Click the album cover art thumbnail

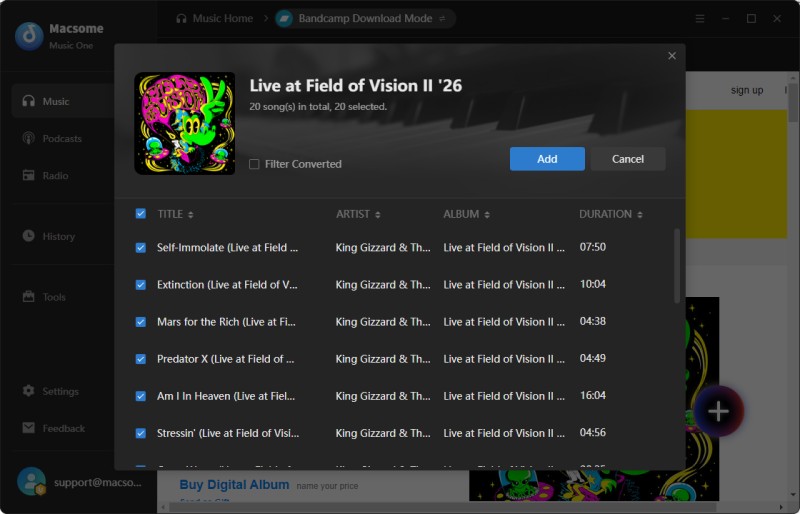(x=185, y=124)
